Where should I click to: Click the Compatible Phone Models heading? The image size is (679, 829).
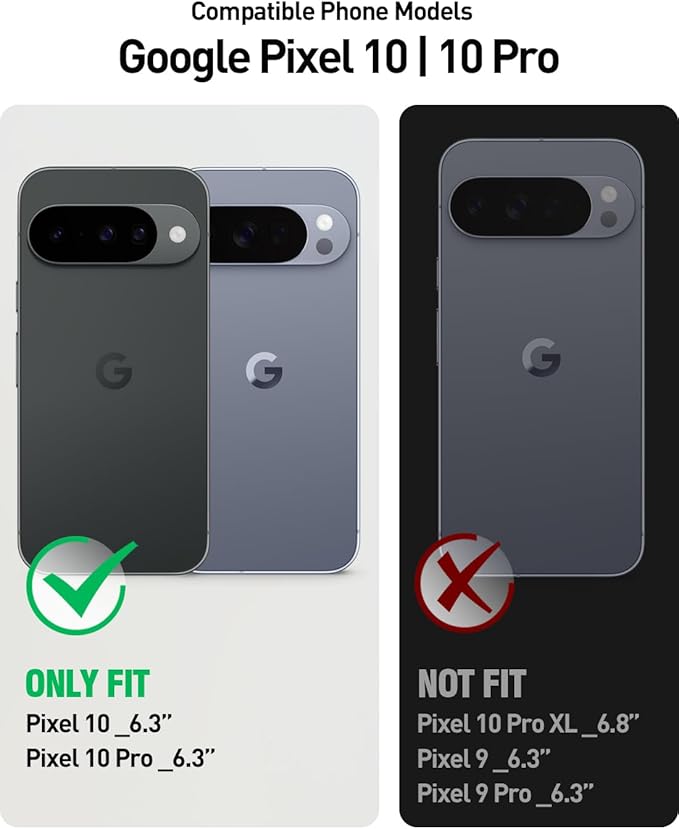click(x=332, y=12)
